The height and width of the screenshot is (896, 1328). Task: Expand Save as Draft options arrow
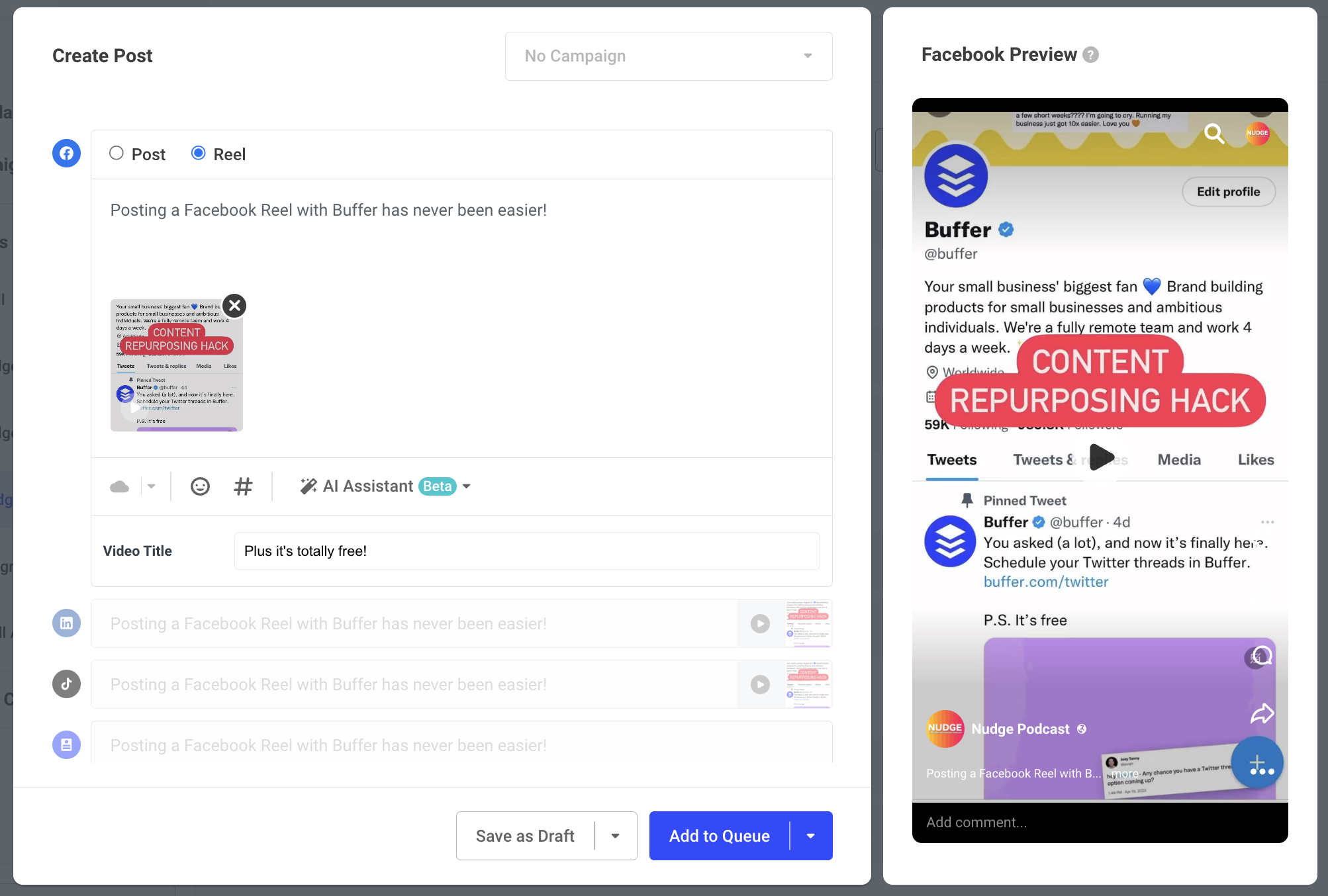[616, 836]
